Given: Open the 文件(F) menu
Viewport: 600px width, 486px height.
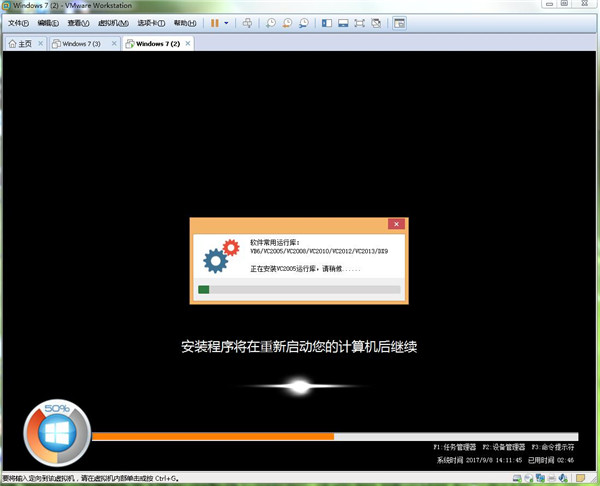Looking at the screenshot, I should point(18,23).
